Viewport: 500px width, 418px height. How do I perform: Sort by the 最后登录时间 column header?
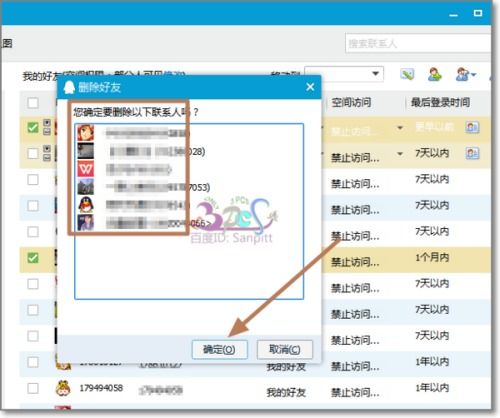pos(440,102)
